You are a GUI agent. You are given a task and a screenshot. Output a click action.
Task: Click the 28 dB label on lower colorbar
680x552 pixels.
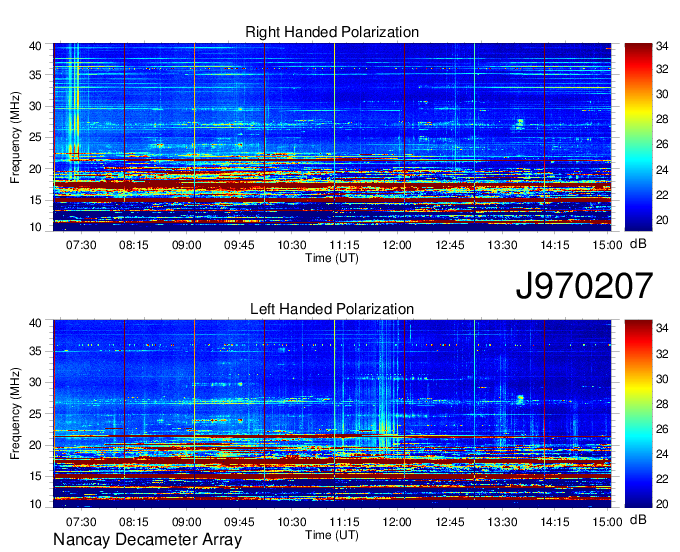(x=662, y=404)
